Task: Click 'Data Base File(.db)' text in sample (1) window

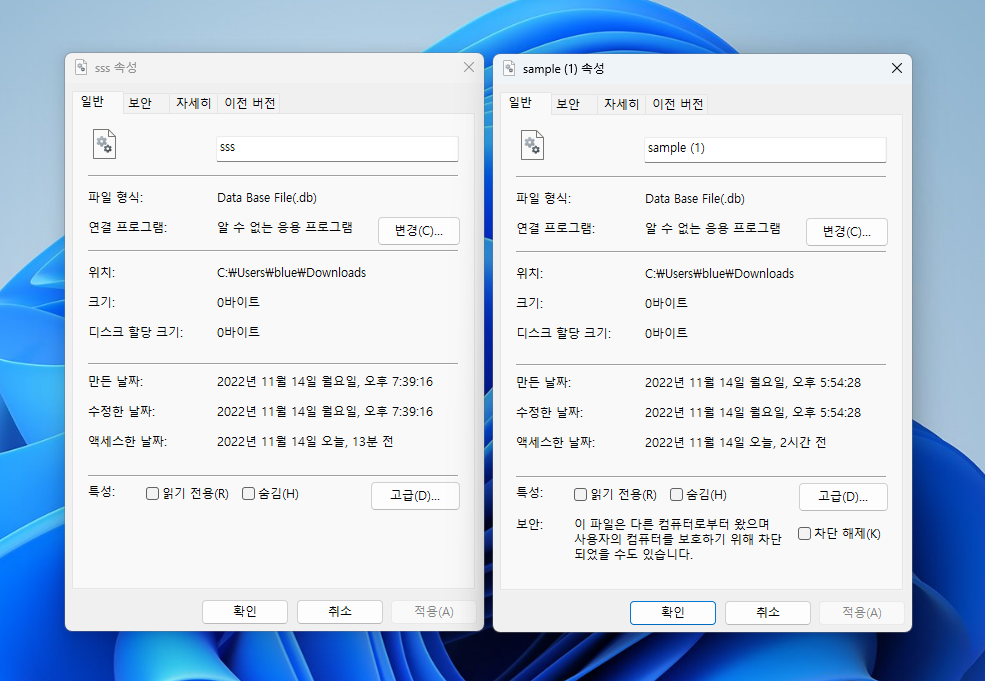Action: point(695,199)
